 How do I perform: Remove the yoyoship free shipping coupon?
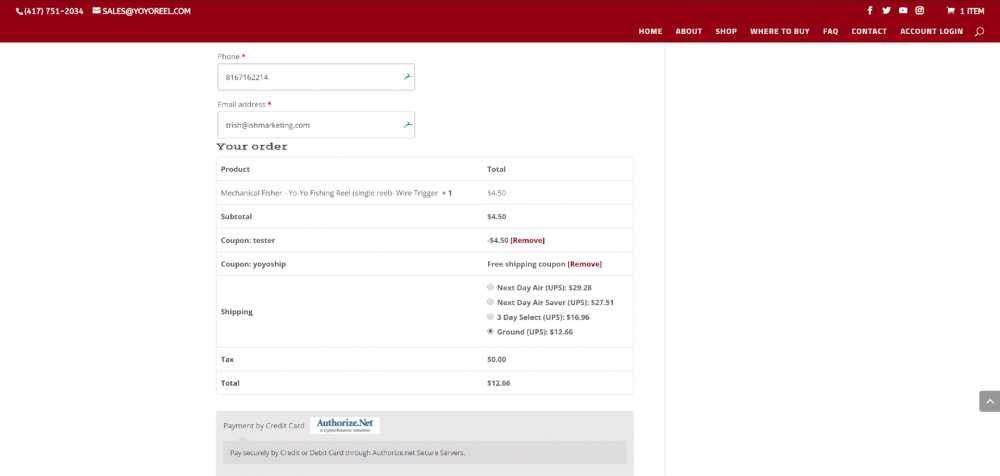tap(585, 264)
